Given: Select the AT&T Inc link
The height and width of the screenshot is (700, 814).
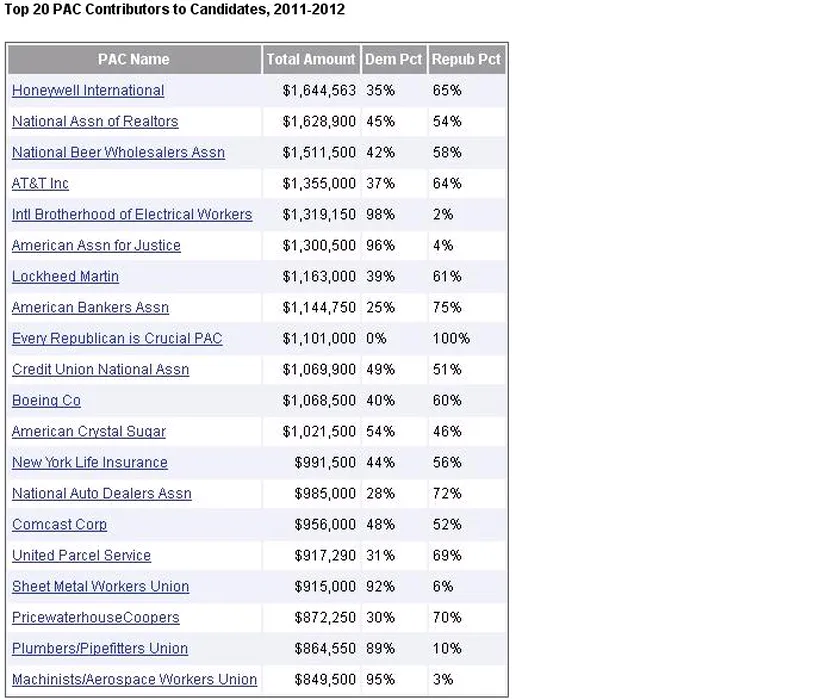Looking at the screenshot, I should click(40, 184).
